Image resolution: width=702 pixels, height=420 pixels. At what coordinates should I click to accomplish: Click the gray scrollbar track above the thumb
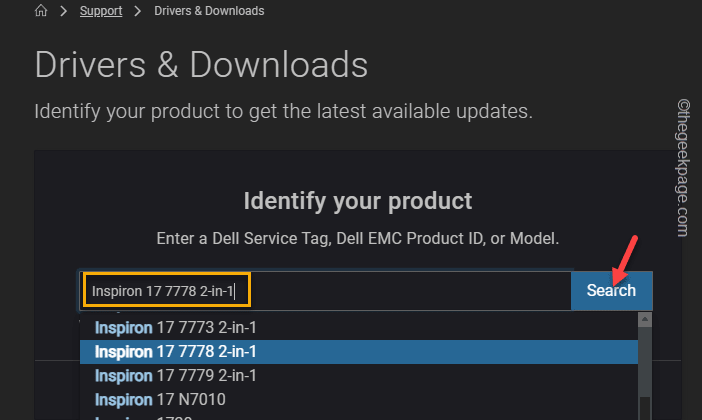coord(645,362)
